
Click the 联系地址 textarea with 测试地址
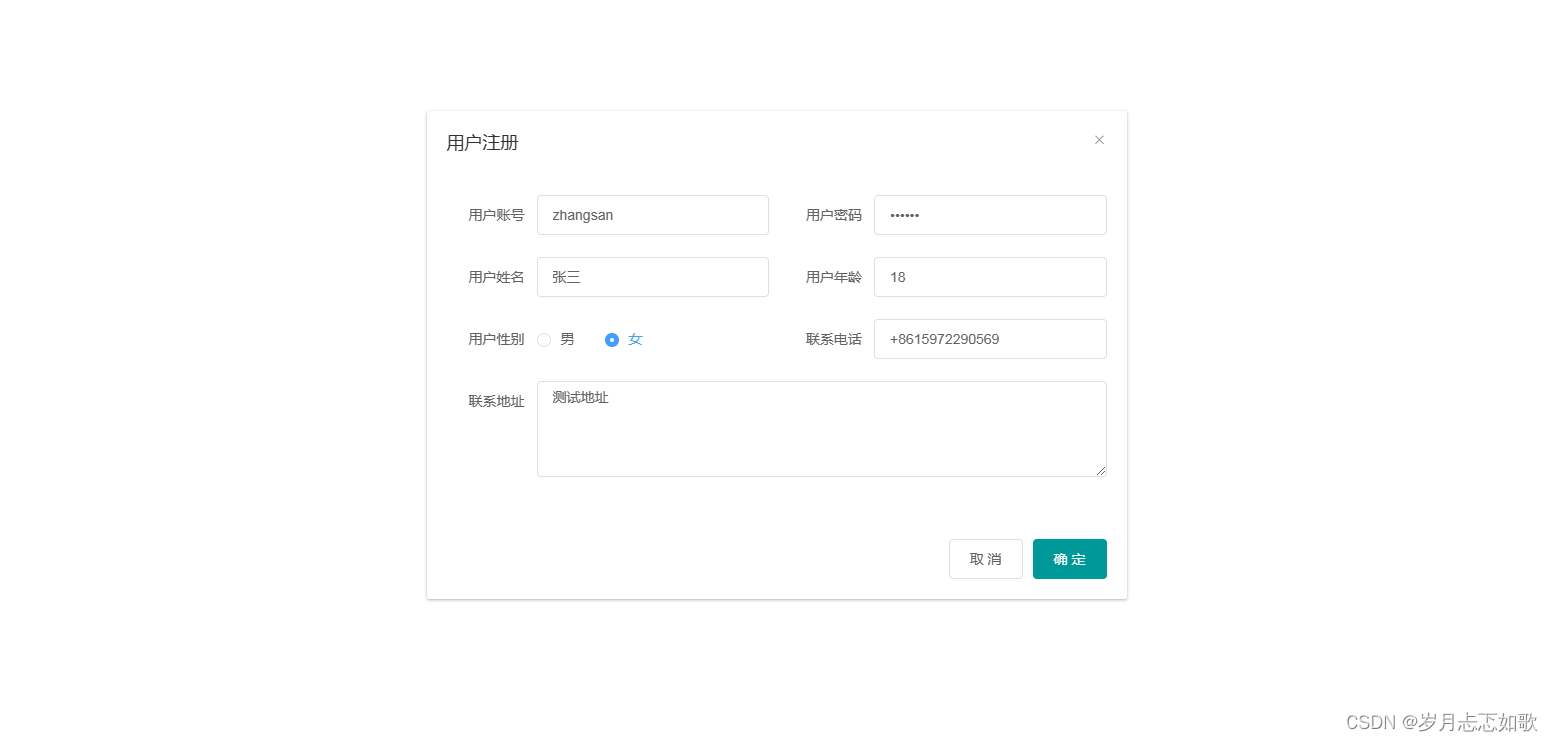pyautogui.click(x=821, y=429)
